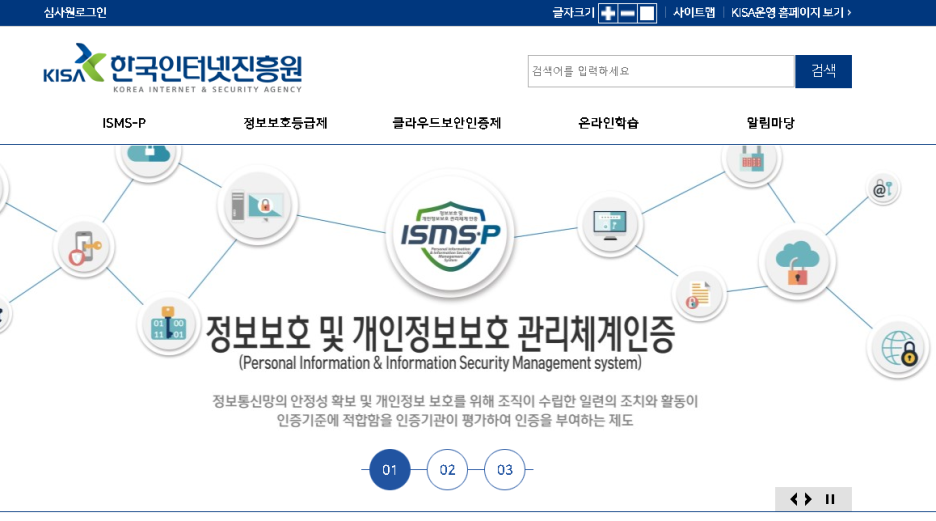Click the ISMS-P shield emblem
This screenshot has width=936, height=521.
(450, 235)
